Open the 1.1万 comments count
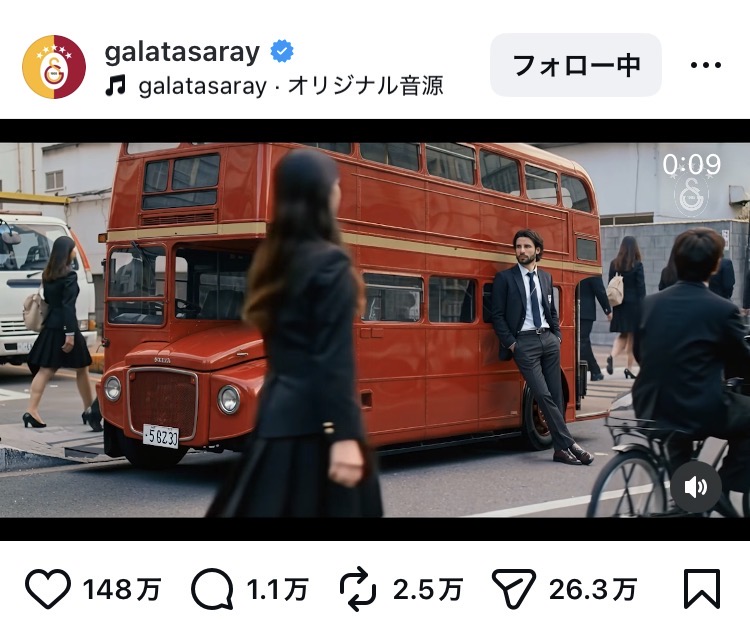The height and width of the screenshot is (619, 750). 277,589
